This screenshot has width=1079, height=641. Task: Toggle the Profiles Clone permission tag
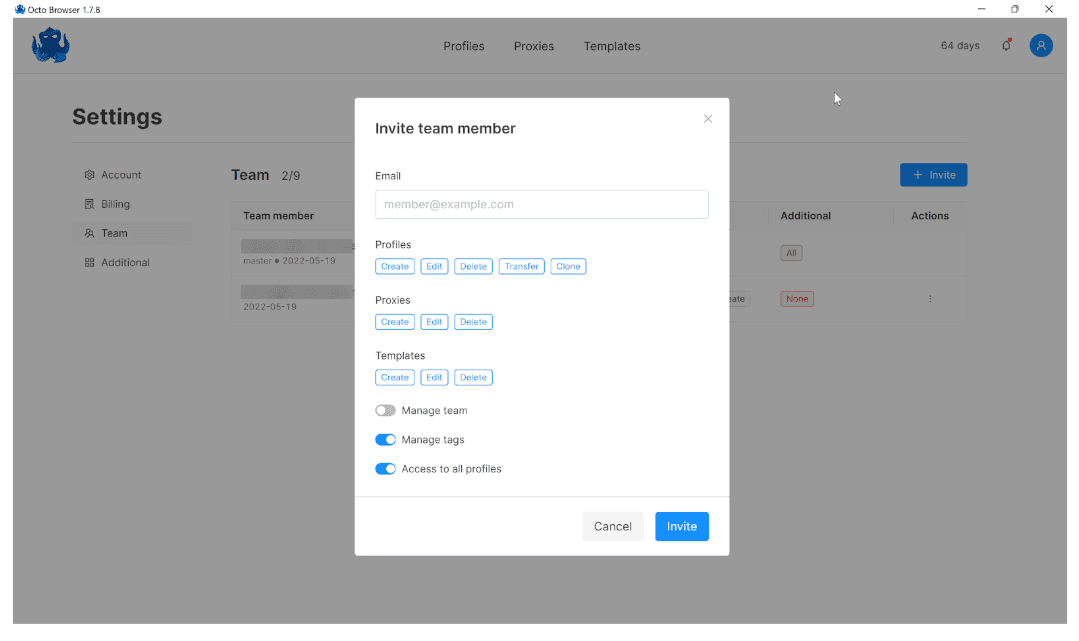[x=568, y=267]
